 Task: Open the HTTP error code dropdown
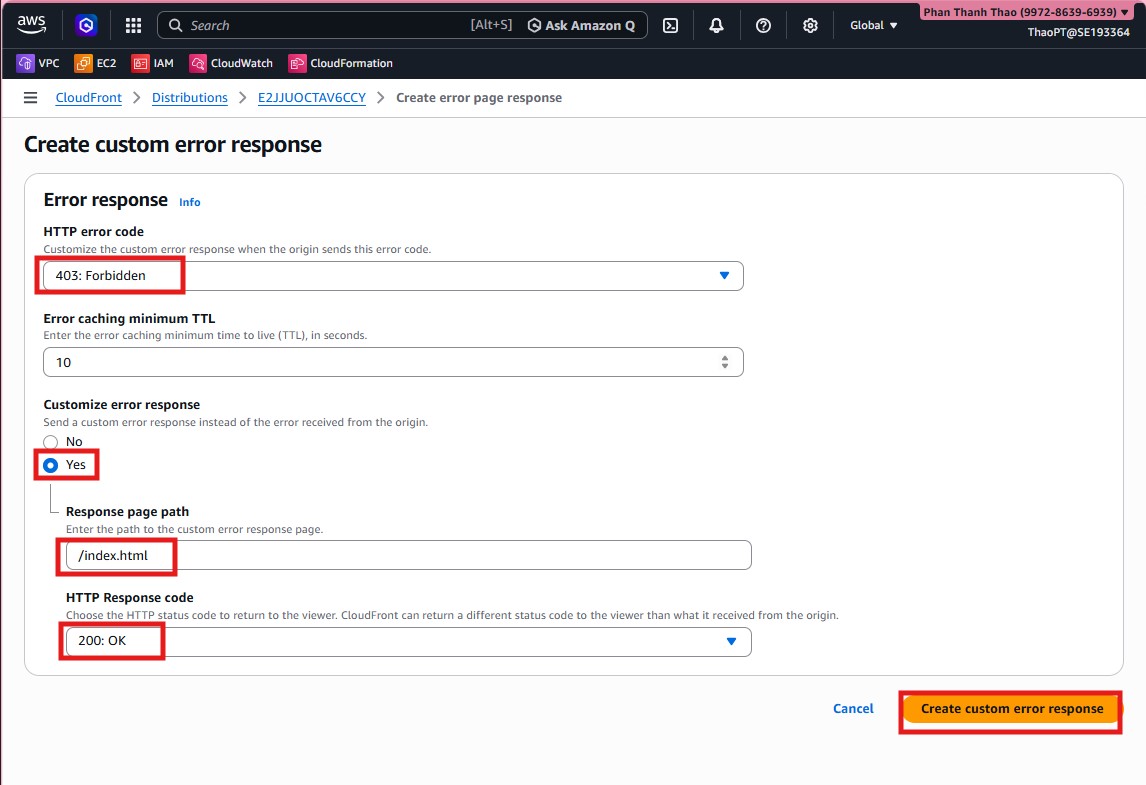click(392, 275)
